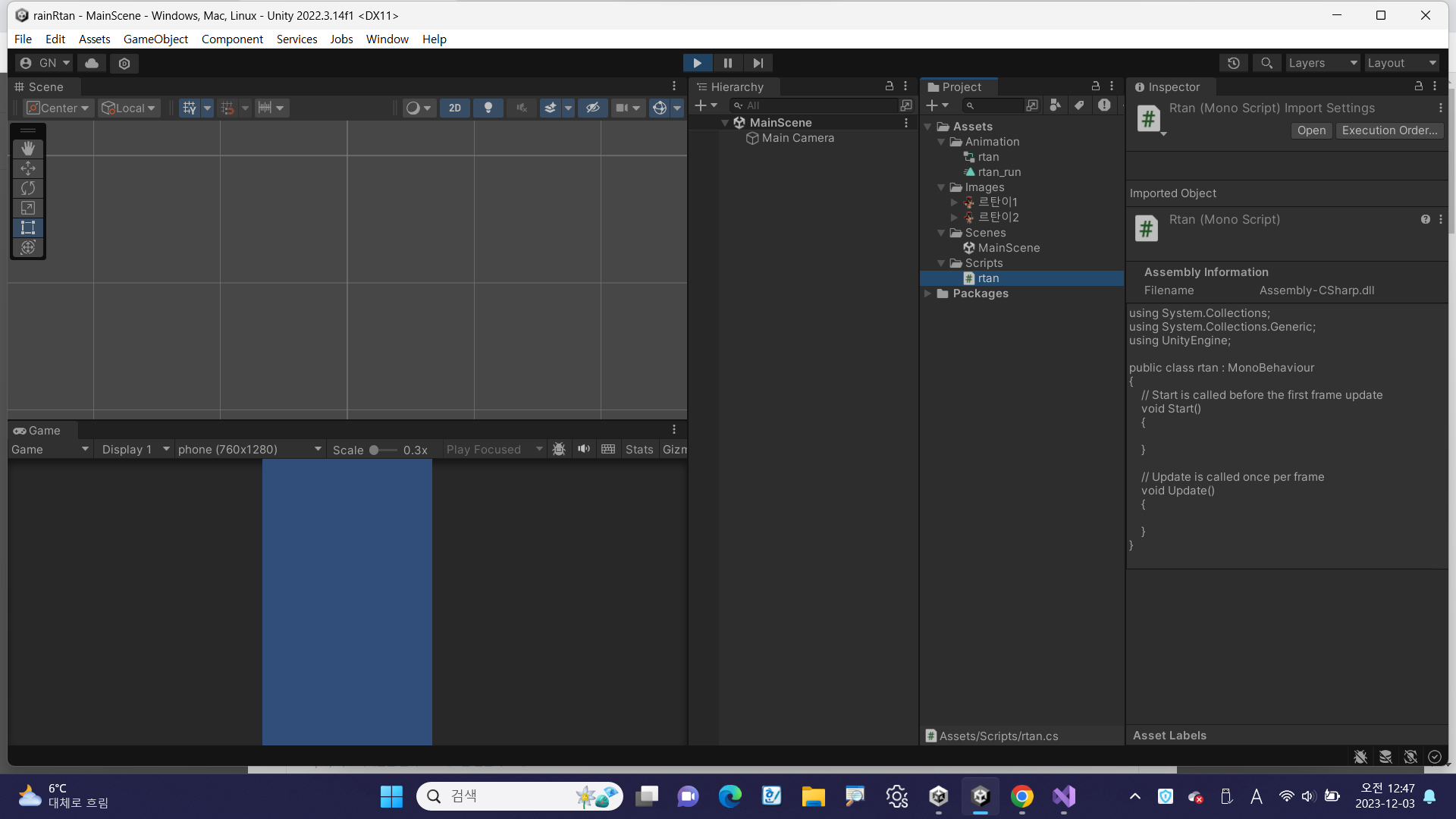The width and height of the screenshot is (1456, 819).
Task: Open the Layout dropdown
Action: 1401,63
